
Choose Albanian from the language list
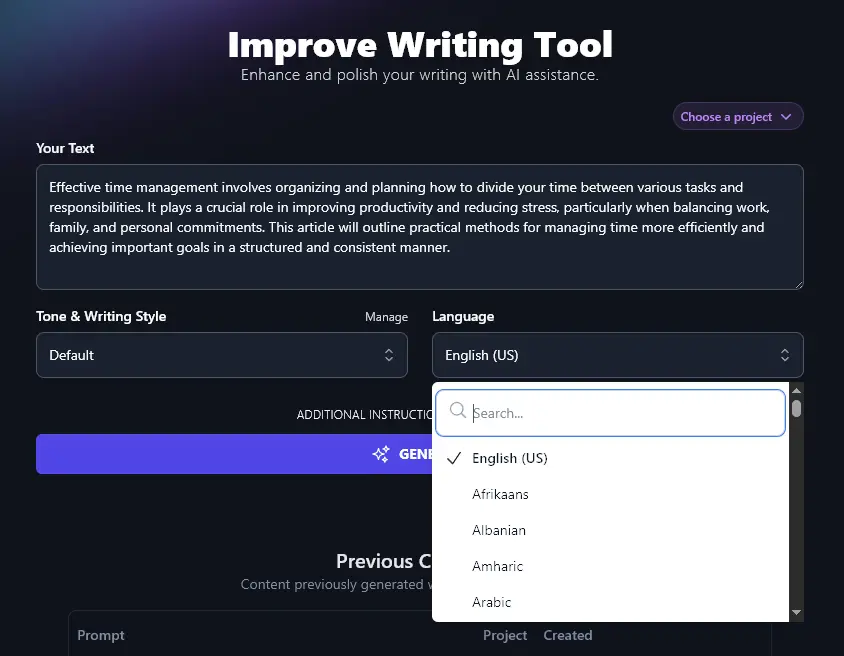[x=499, y=530]
